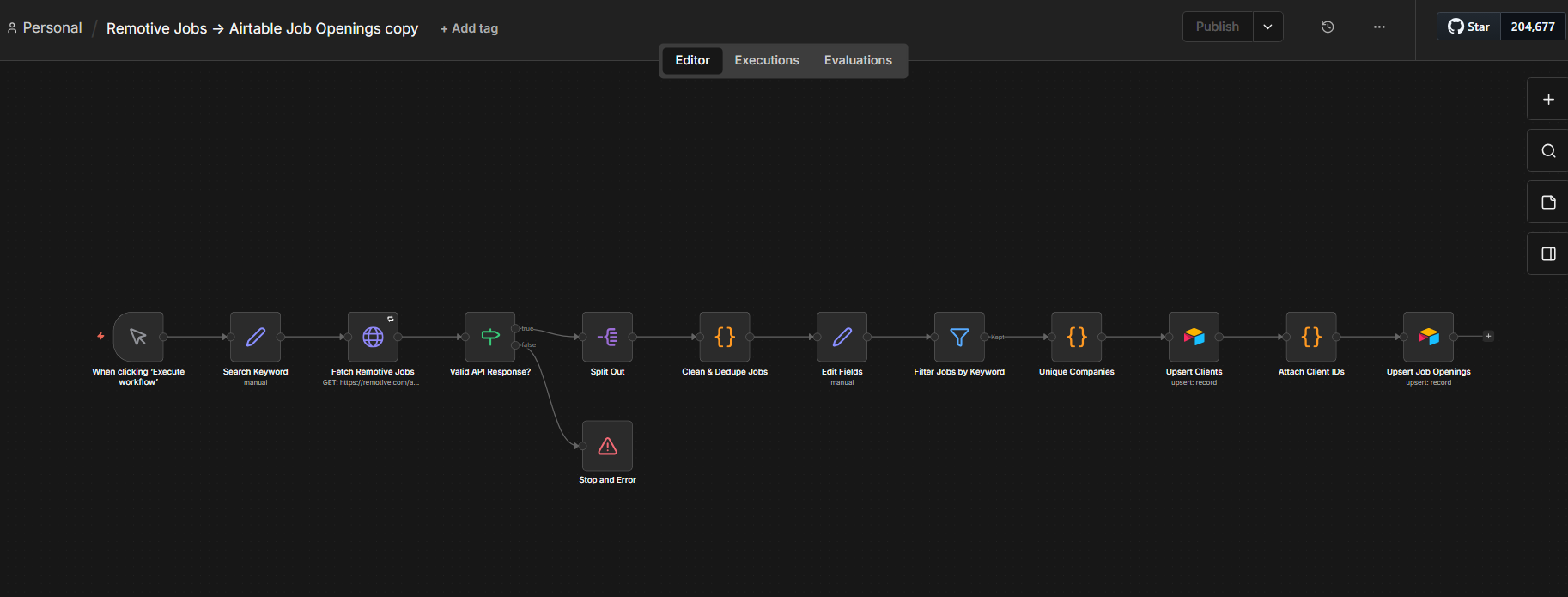Image resolution: width=1568 pixels, height=597 pixels.
Task: Toggle the side panel layout button
Action: pos(1548,254)
